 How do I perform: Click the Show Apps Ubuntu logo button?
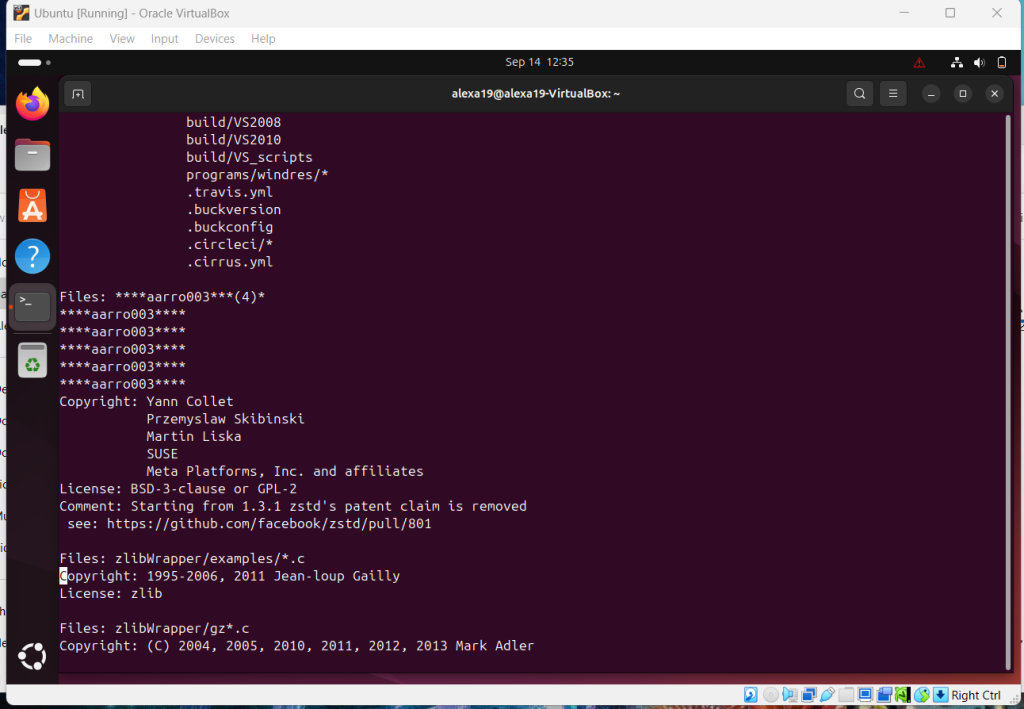point(32,657)
